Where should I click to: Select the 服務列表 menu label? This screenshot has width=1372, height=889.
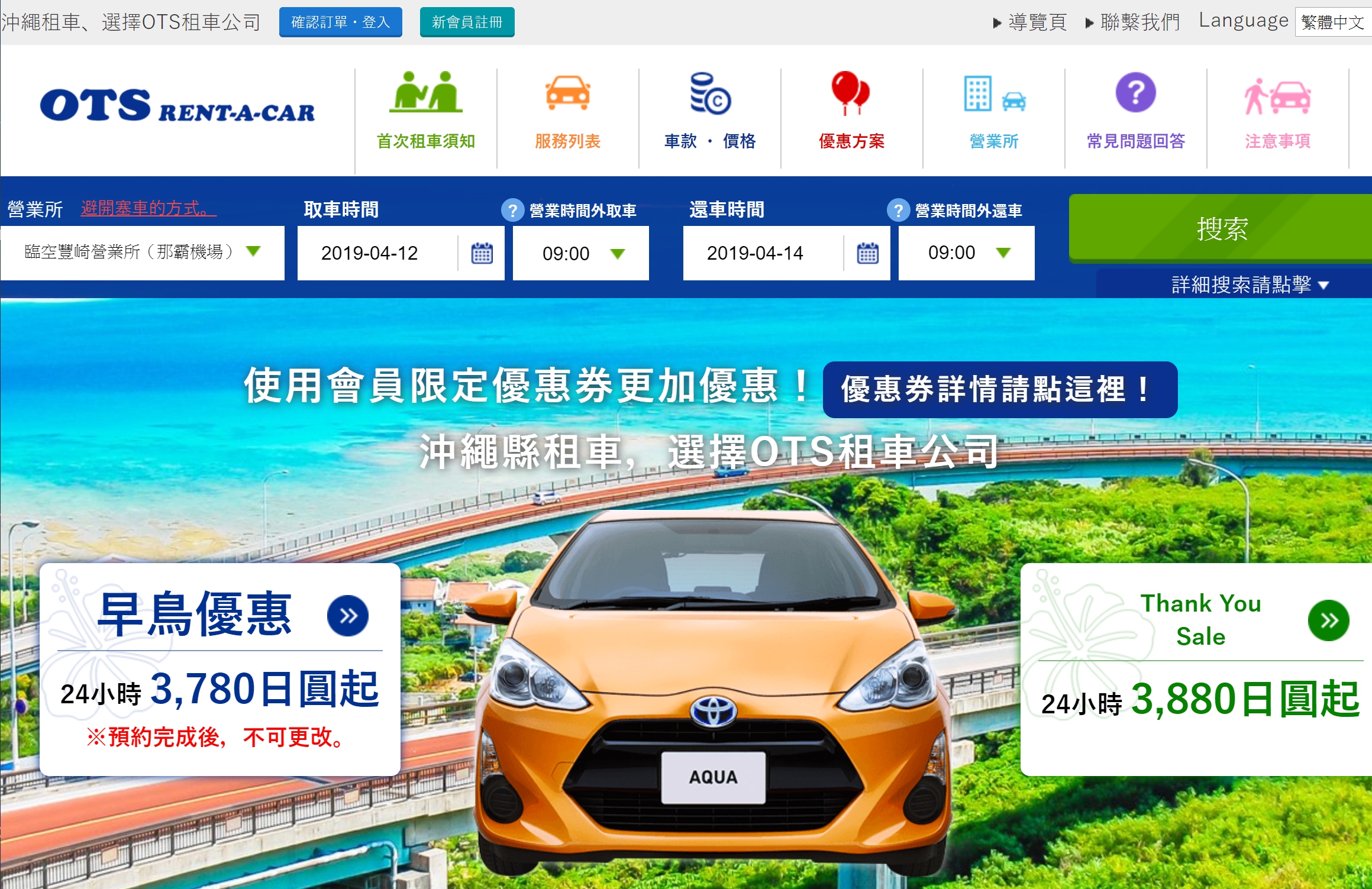(567, 141)
